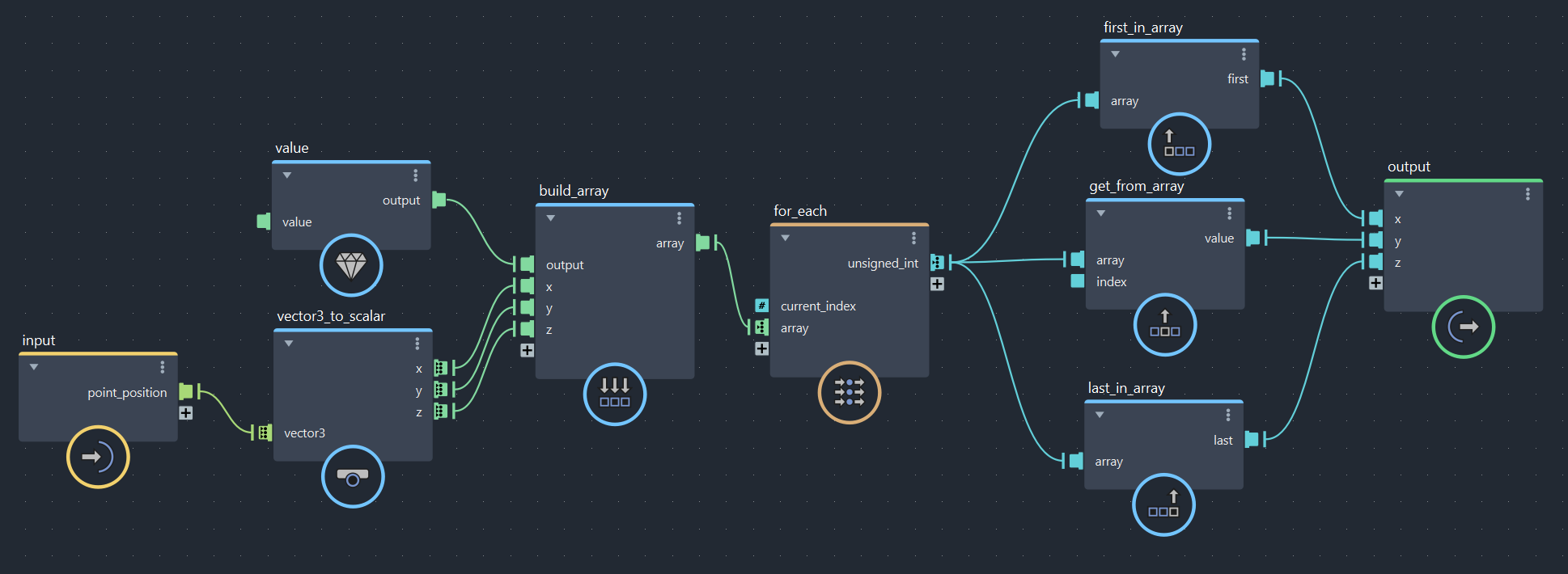Viewport: 1568px width, 574px height.
Task: Click the last_in_array array input port
Action: click(1076, 461)
